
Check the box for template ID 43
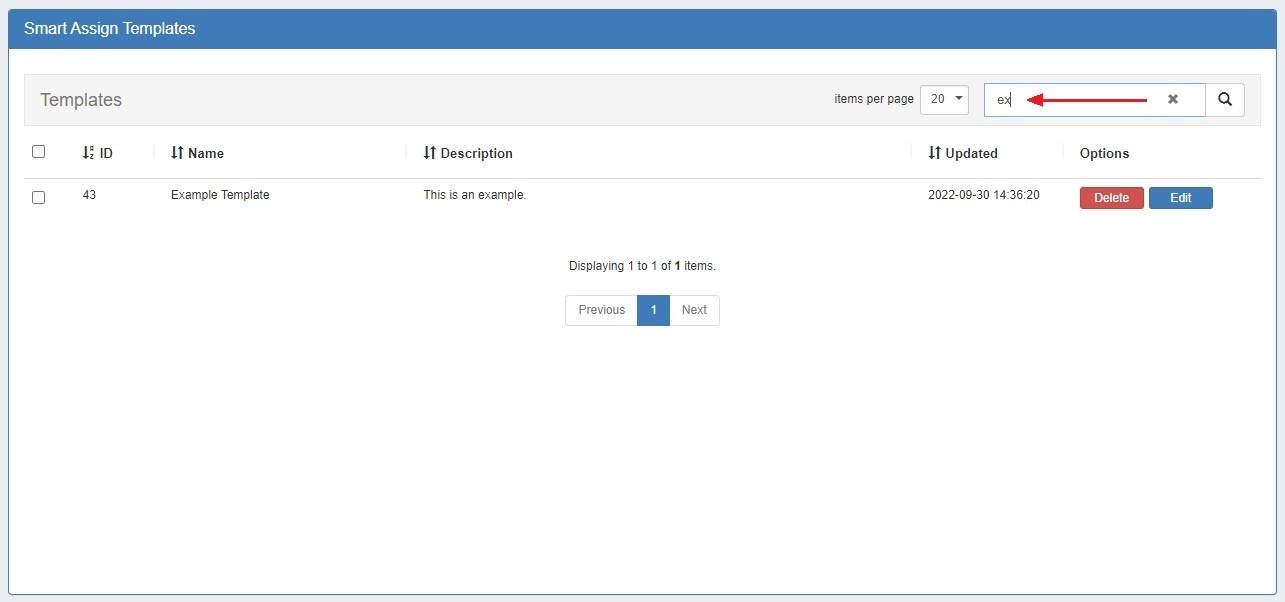pyautogui.click(x=39, y=197)
